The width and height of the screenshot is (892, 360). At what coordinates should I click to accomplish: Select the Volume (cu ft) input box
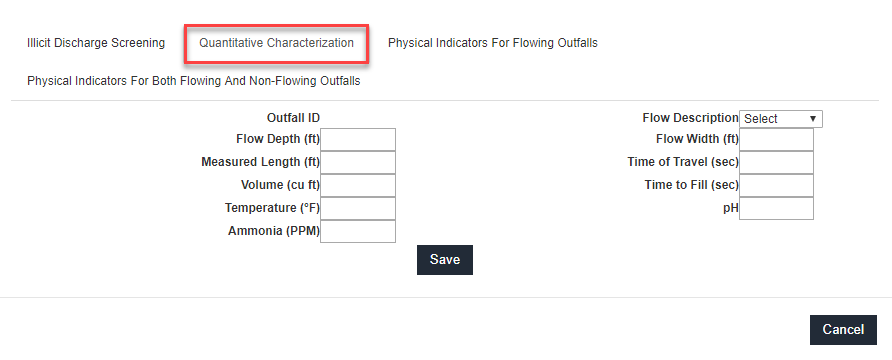[x=358, y=185]
